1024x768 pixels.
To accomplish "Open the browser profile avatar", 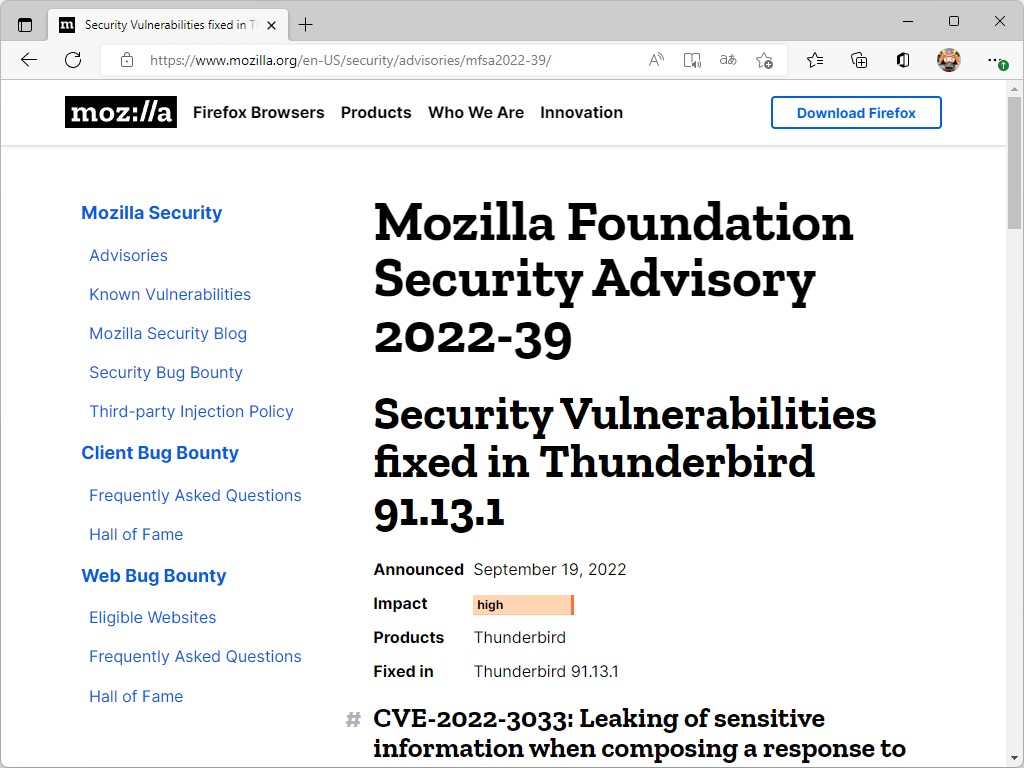I will coord(948,60).
